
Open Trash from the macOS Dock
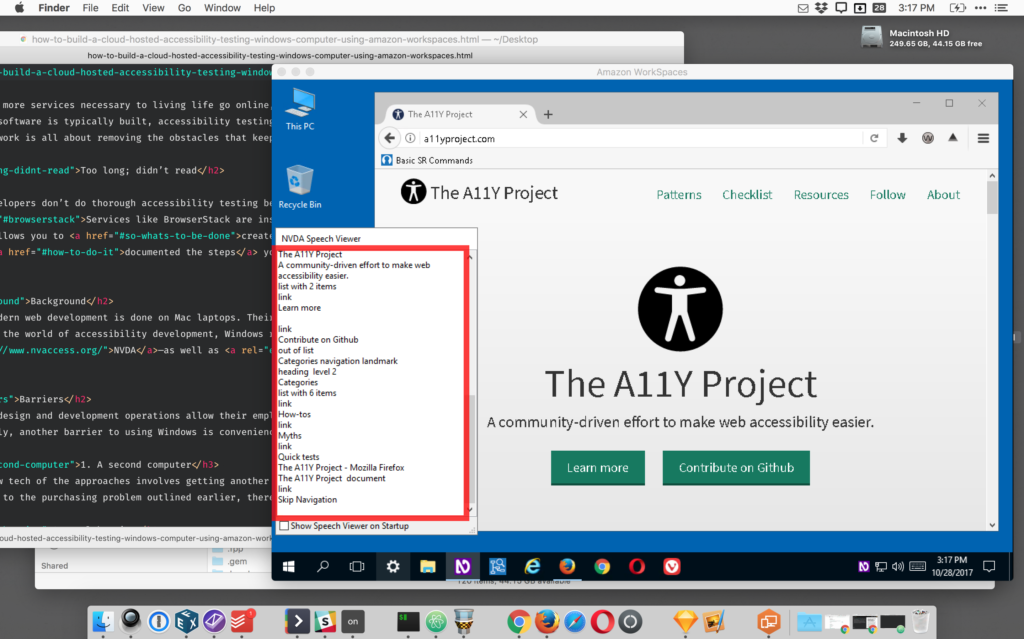tap(921, 621)
